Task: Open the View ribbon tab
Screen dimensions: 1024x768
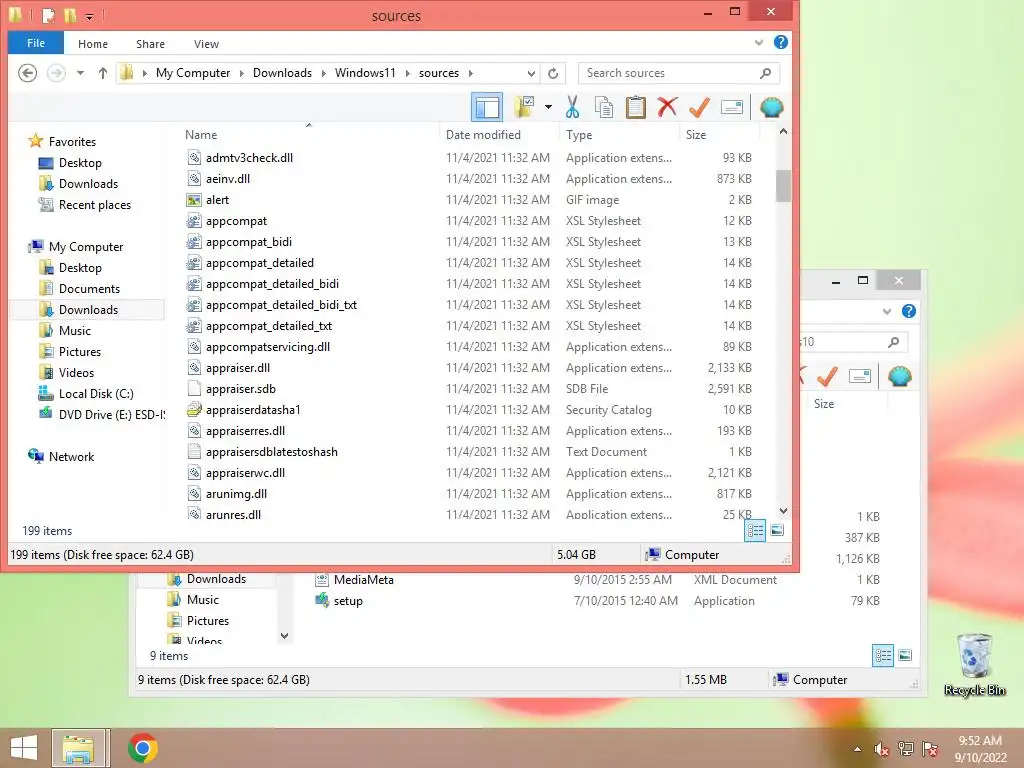Action: coord(206,44)
